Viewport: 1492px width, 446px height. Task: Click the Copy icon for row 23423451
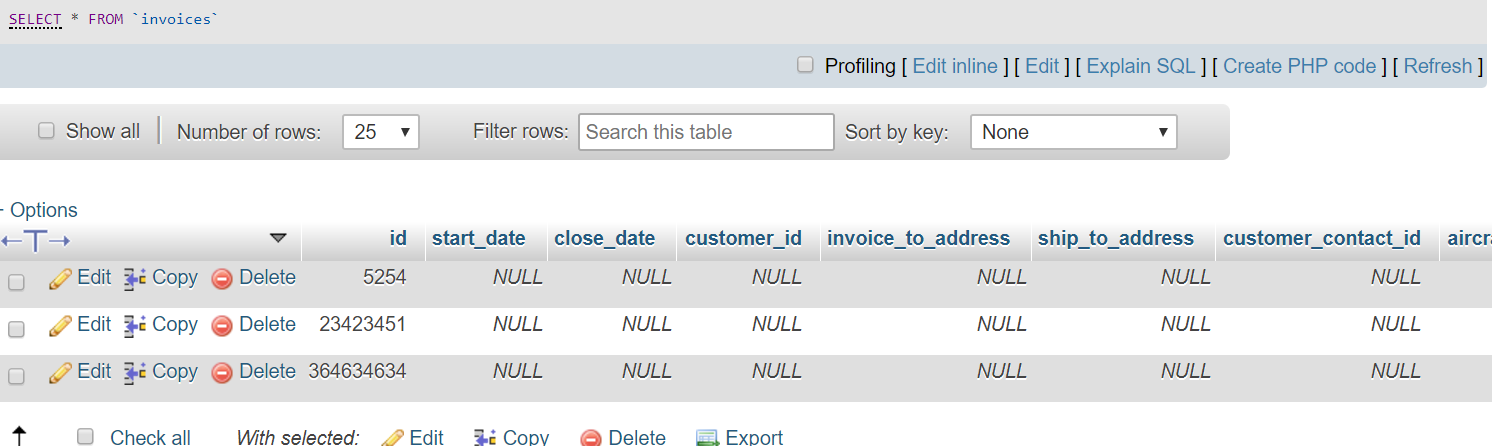point(135,325)
